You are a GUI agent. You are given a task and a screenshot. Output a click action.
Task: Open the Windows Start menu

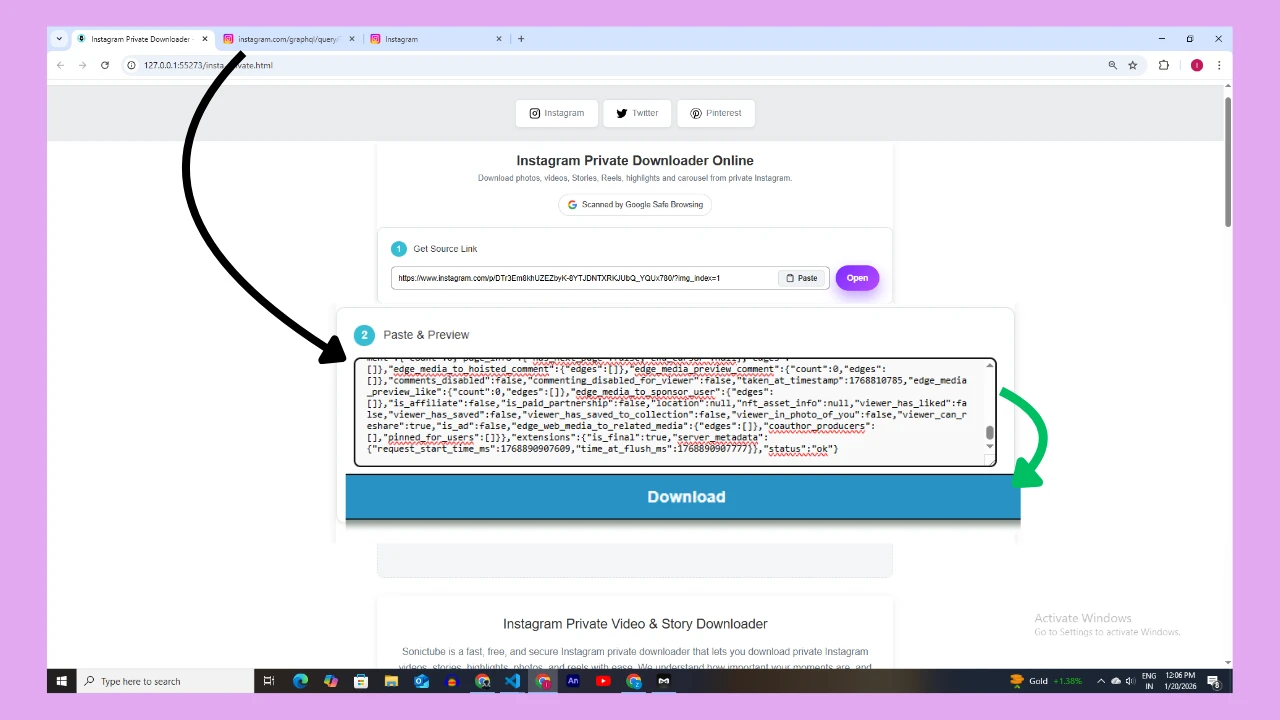(x=61, y=681)
